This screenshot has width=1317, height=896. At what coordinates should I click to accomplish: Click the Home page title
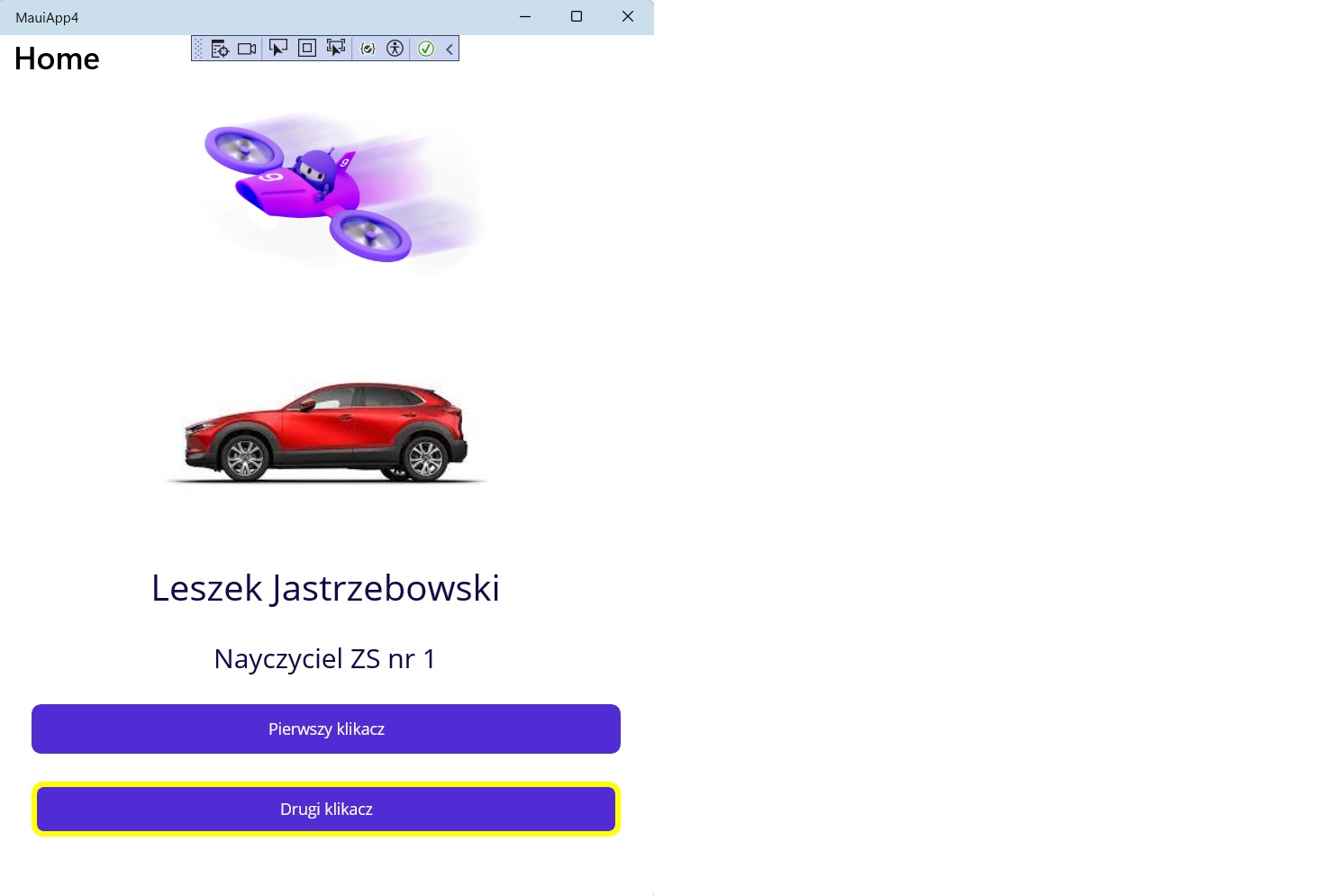pos(57,59)
